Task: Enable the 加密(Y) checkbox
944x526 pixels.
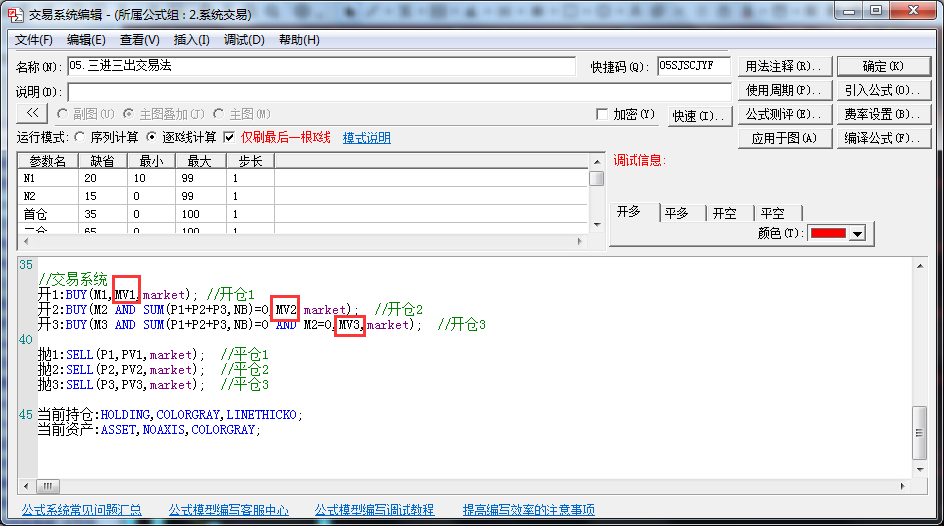Action: (602, 115)
